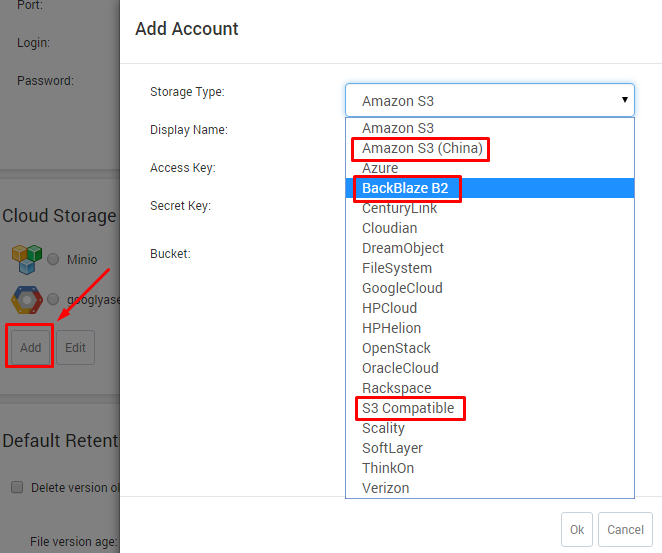Viewport: 662px width, 553px height.
Task: Open the Storage Type dropdown
Action: click(x=489, y=100)
